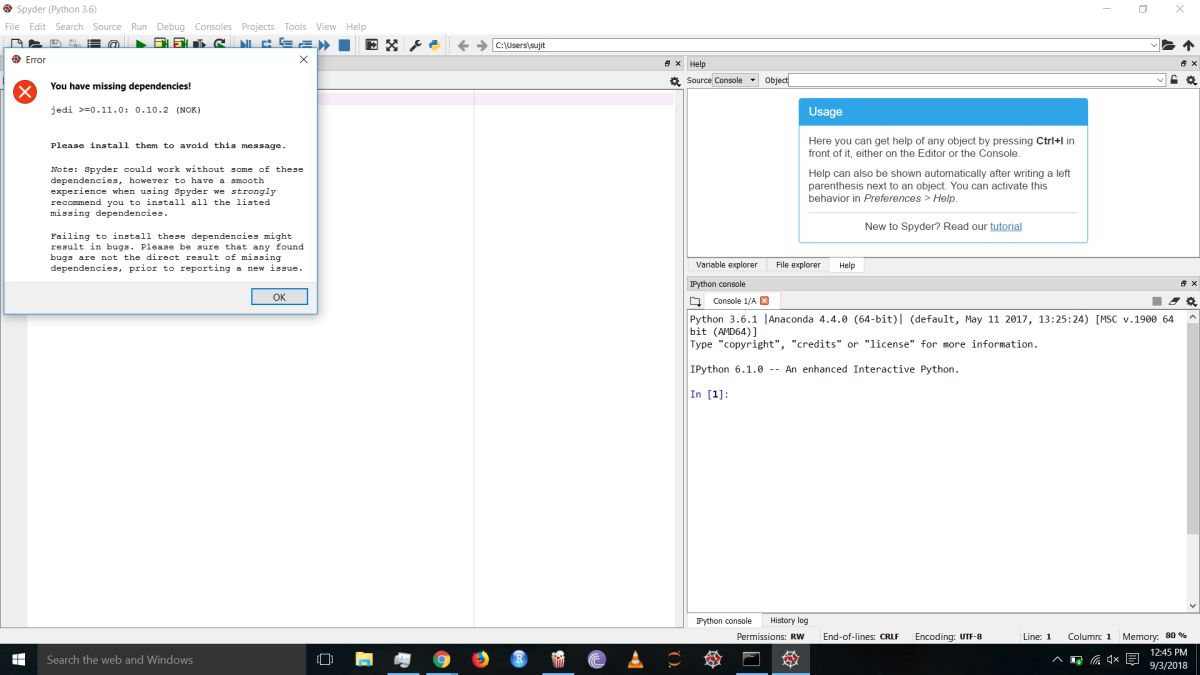Click the Memory 80 % status entry
This screenshot has width=1200, height=675.
[x=1154, y=636]
